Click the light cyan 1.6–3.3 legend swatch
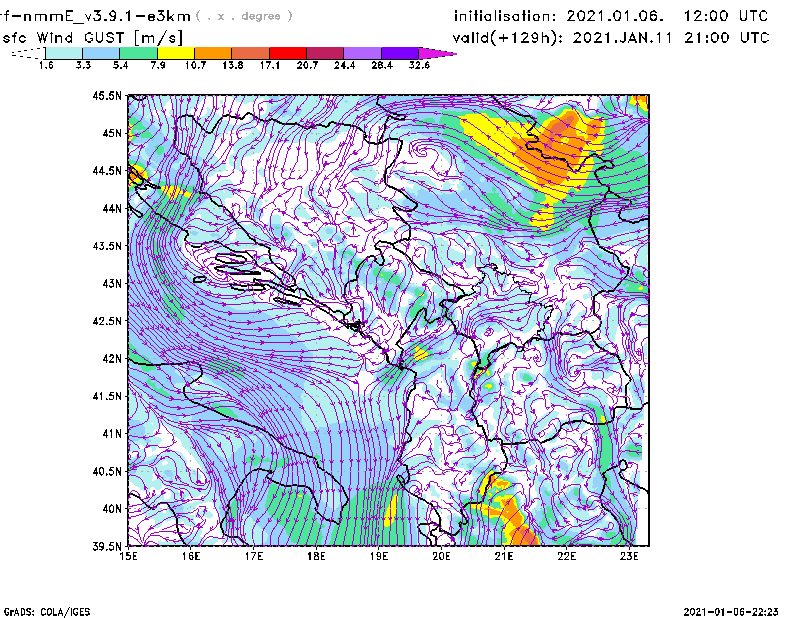 (64, 53)
